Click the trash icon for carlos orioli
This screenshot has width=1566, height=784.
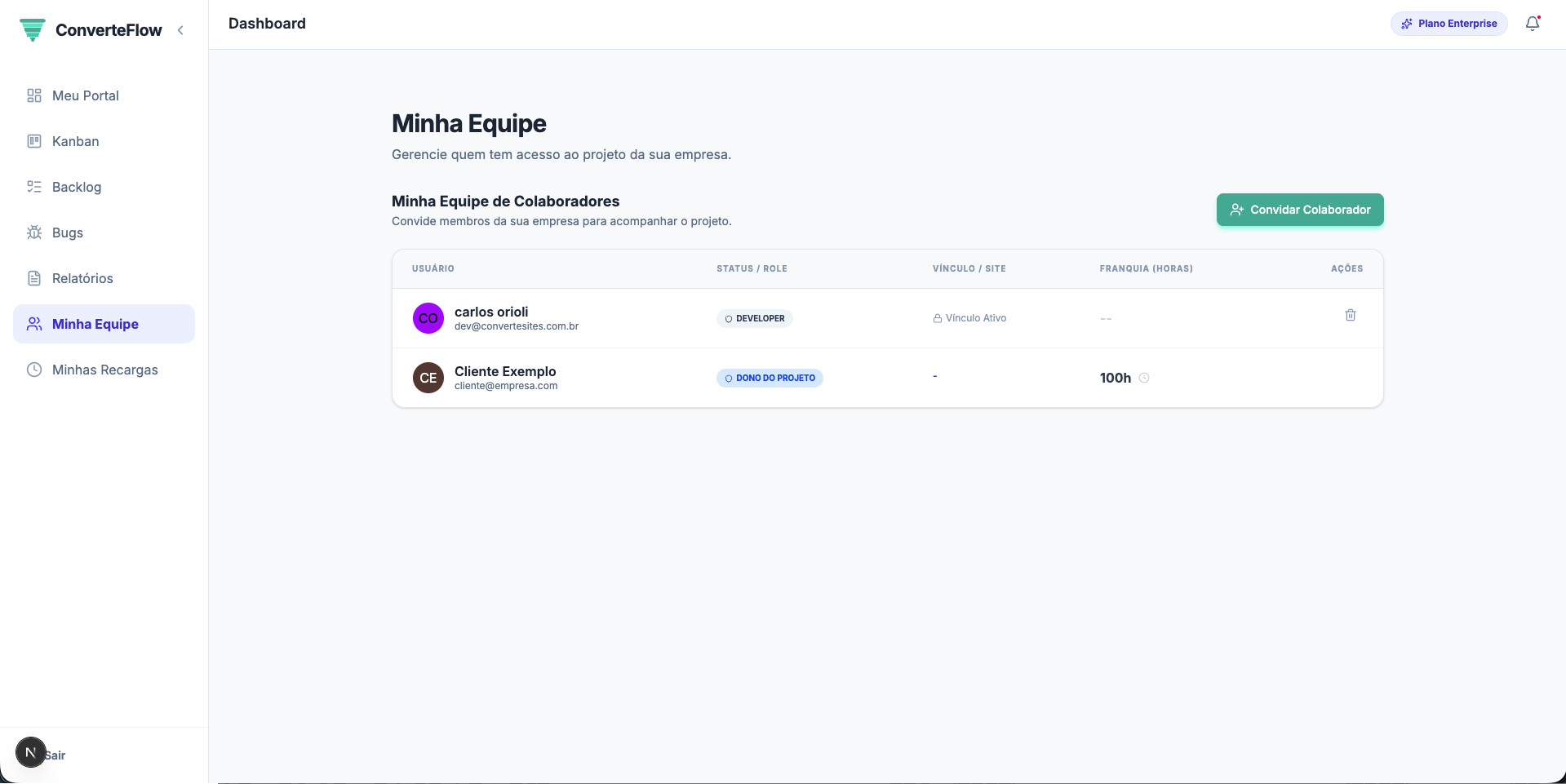coord(1351,315)
